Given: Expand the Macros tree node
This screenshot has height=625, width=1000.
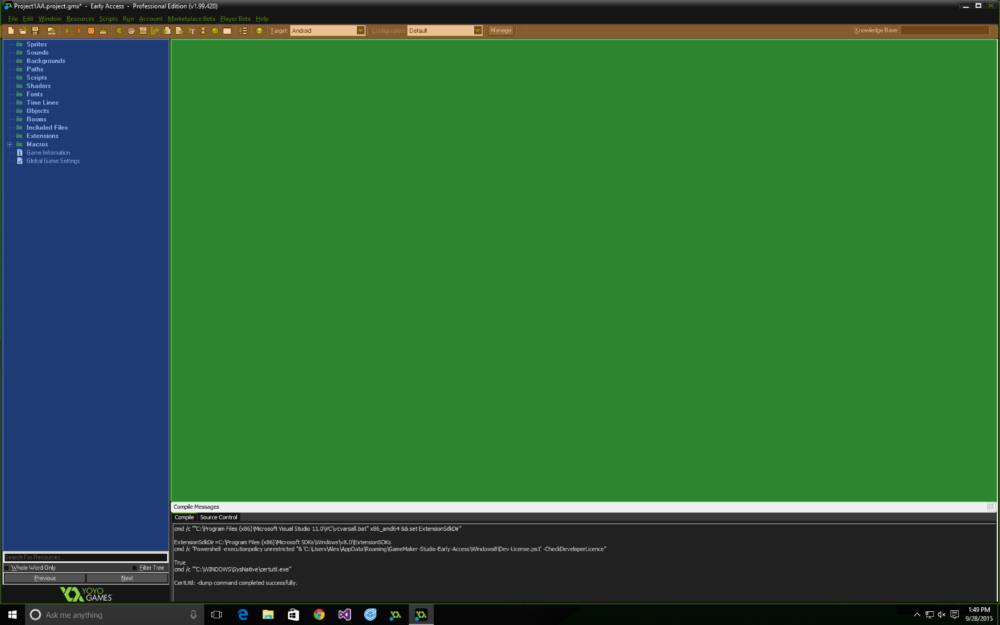Looking at the screenshot, I should tap(8, 144).
